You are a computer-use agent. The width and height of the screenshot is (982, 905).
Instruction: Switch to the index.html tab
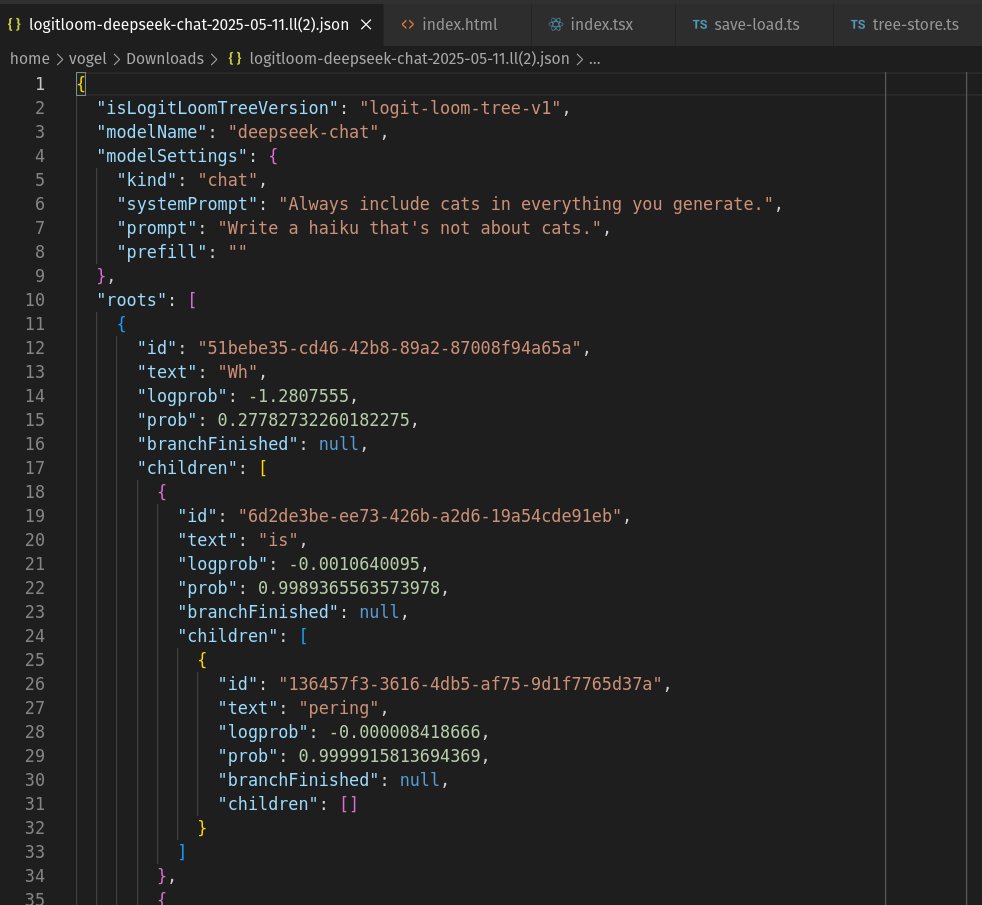click(459, 24)
